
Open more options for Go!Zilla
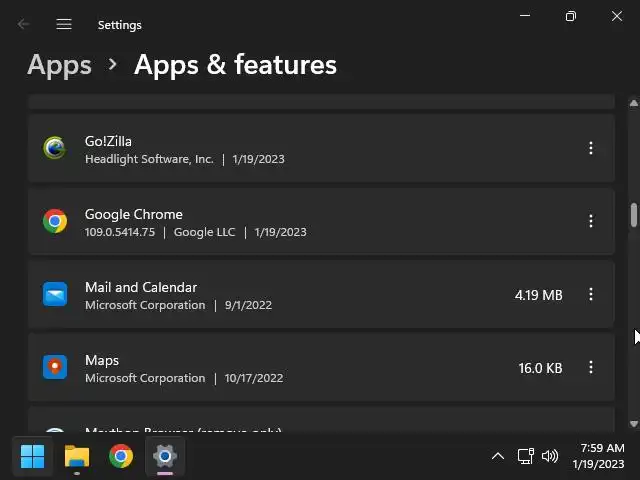(591, 148)
